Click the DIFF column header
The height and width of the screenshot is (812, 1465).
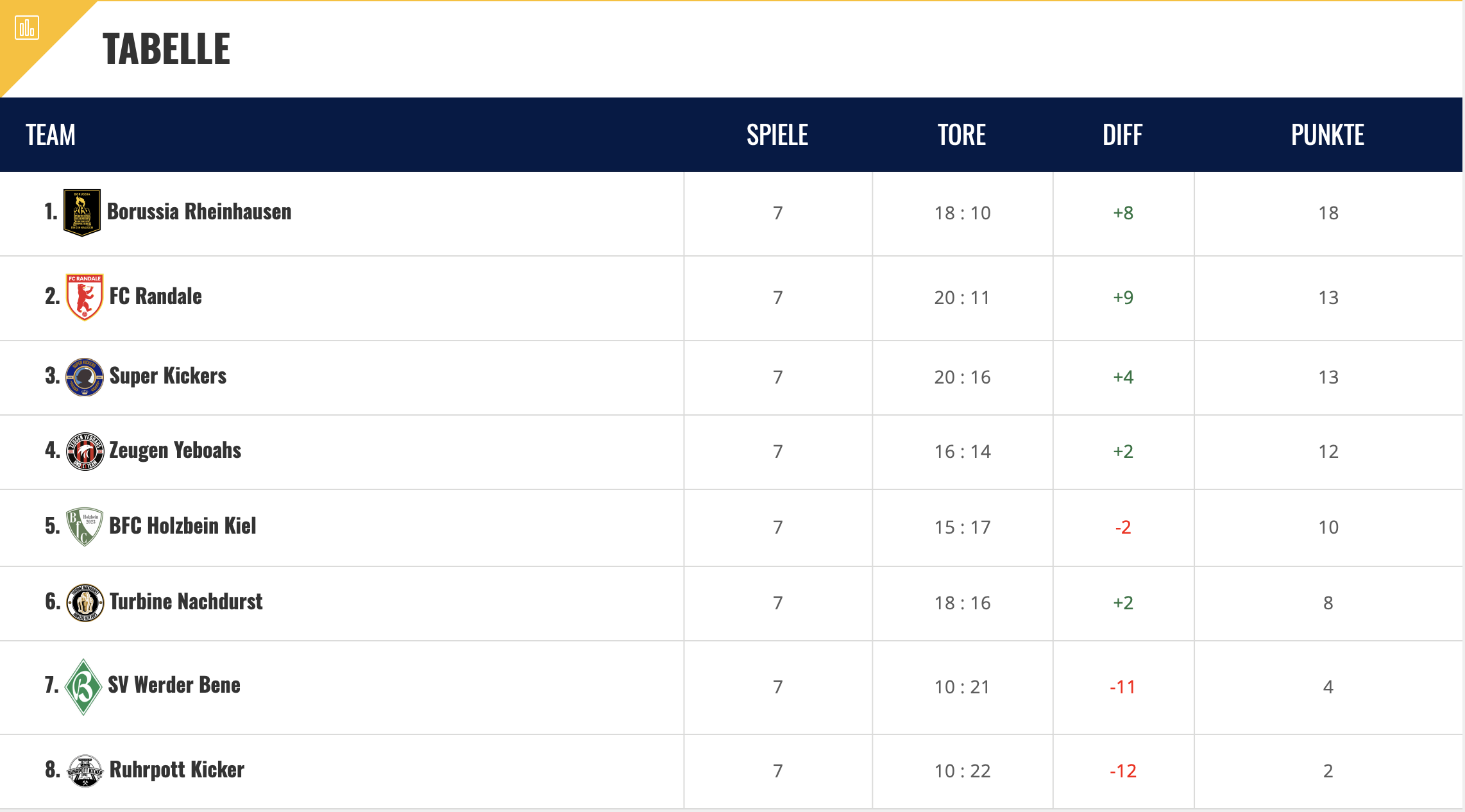(1122, 135)
